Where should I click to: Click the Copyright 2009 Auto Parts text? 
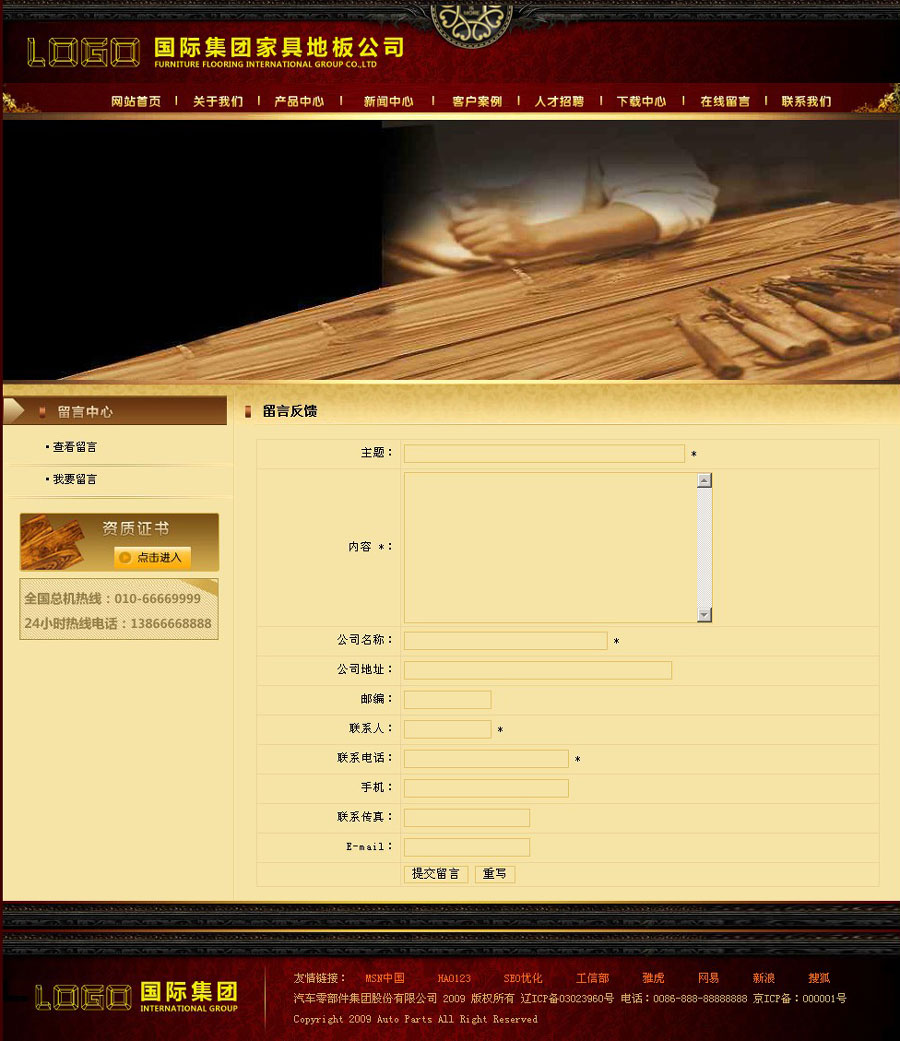click(x=415, y=1019)
